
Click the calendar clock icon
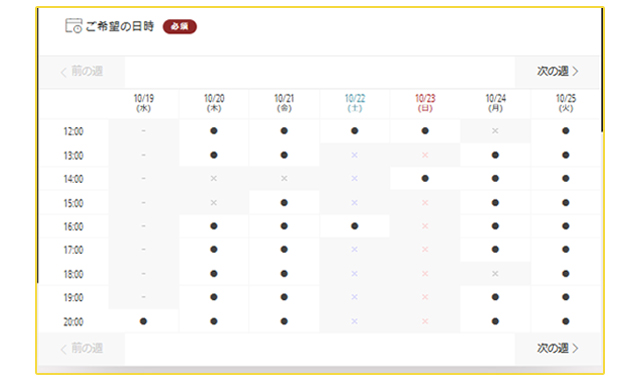click(x=73, y=26)
